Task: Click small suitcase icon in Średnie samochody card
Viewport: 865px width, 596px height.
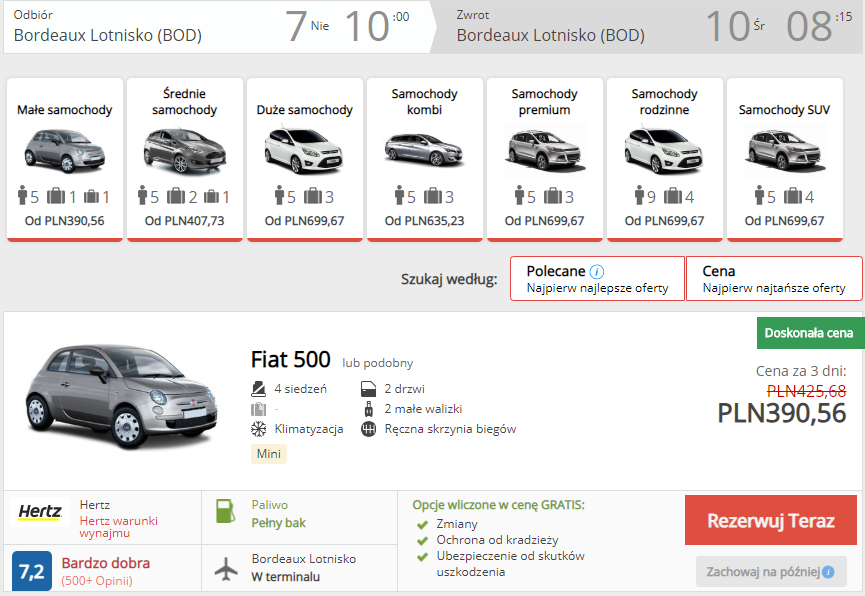Action: pos(211,196)
